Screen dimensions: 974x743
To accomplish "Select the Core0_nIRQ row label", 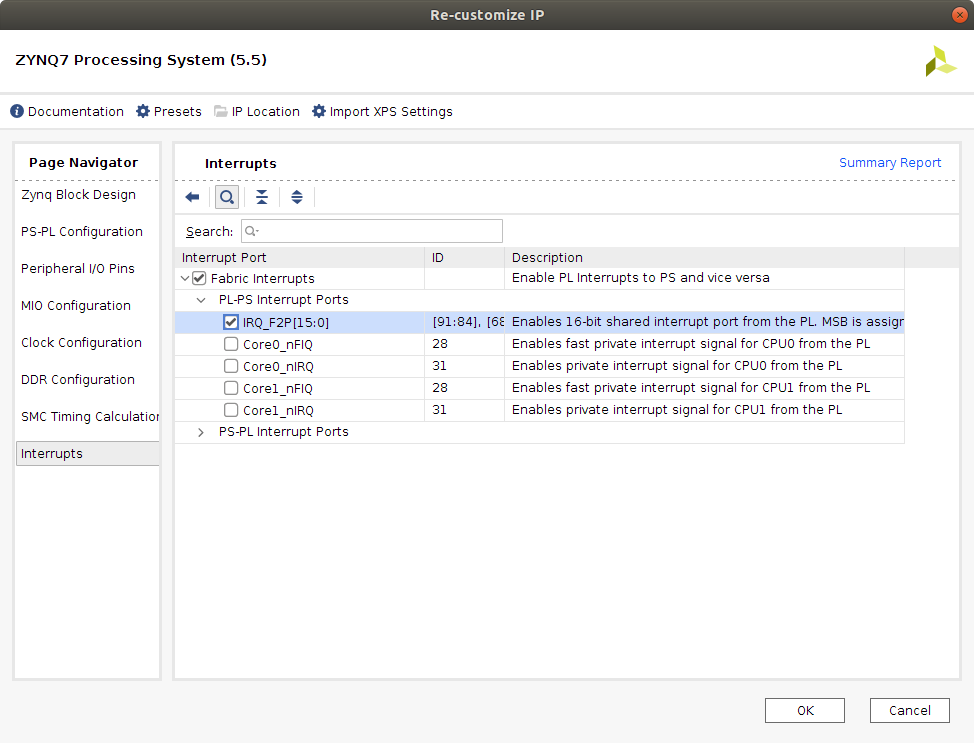I will 278,367.
